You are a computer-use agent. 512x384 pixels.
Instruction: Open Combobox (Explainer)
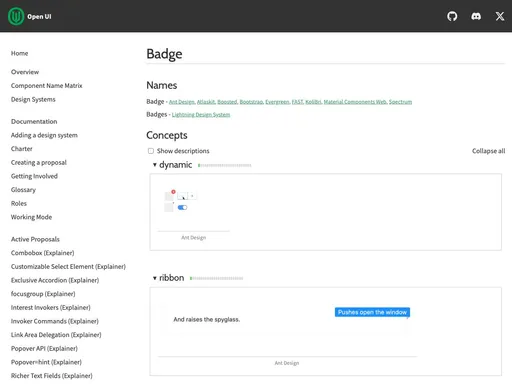(42, 253)
